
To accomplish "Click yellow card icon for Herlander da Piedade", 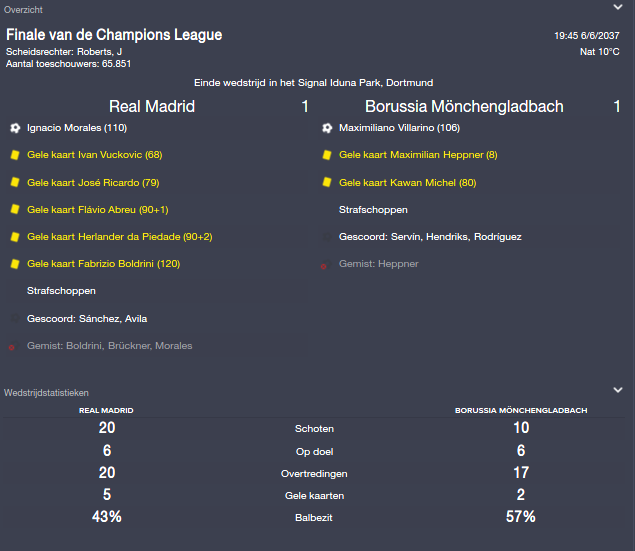I will [15, 237].
